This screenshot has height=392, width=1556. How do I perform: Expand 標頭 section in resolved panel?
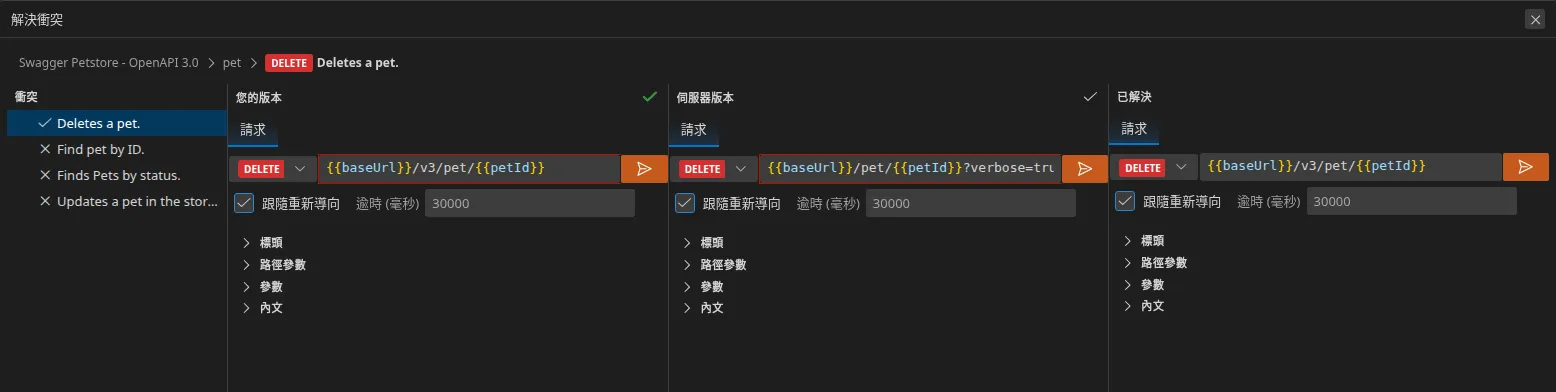coord(1144,241)
